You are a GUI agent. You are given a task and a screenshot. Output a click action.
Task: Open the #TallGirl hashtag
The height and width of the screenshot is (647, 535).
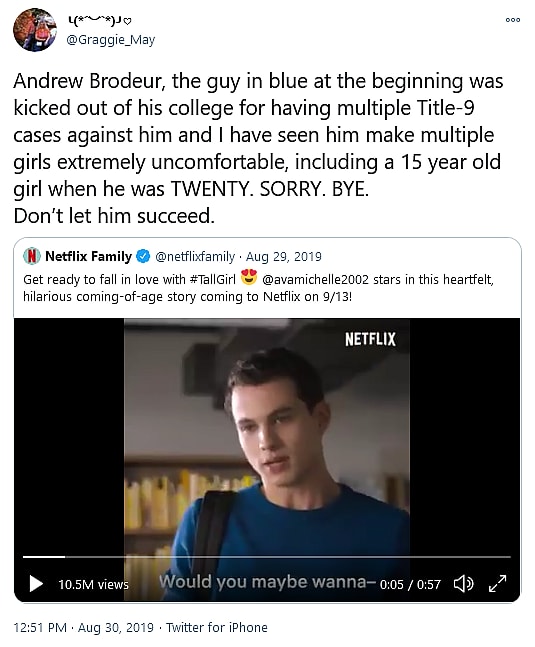click(x=212, y=279)
